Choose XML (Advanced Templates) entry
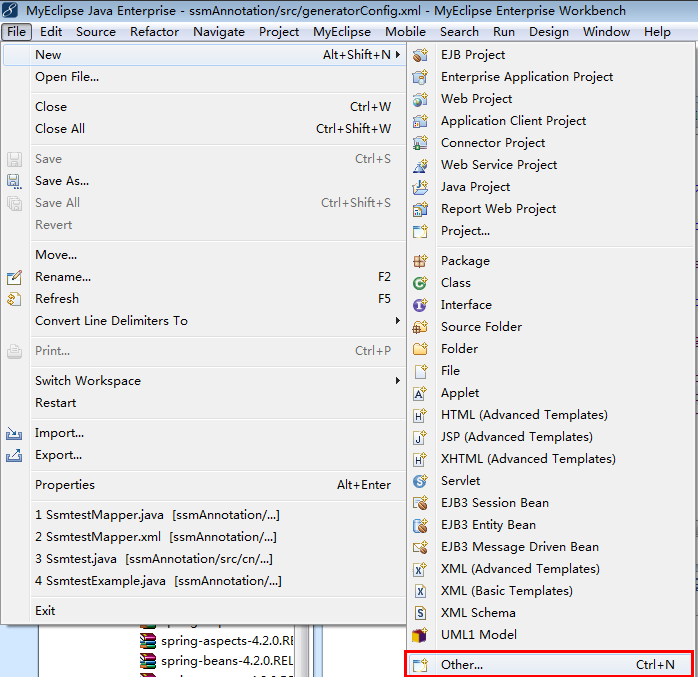The image size is (698, 677). (551, 569)
